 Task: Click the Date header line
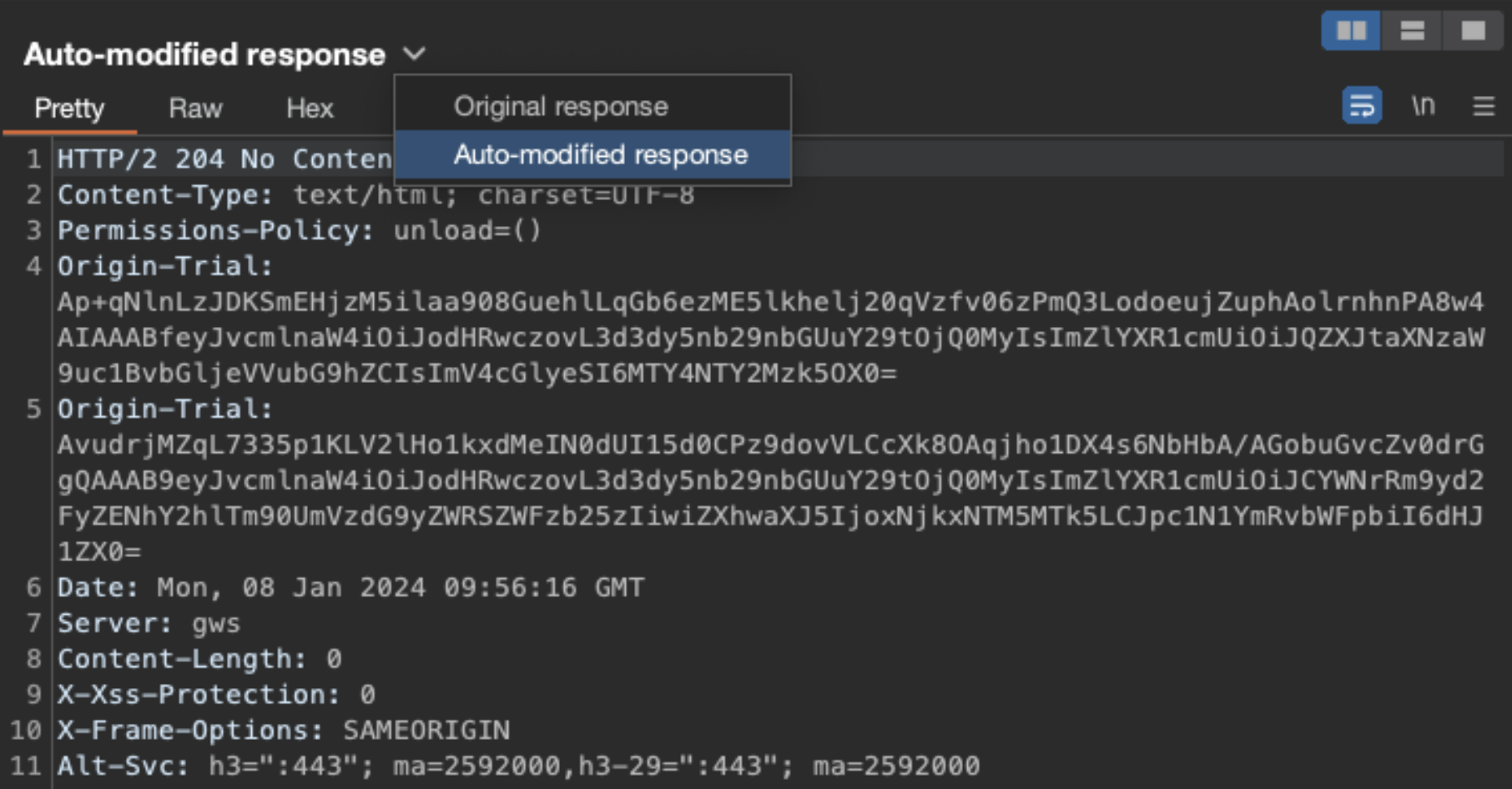click(x=350, y=587)
